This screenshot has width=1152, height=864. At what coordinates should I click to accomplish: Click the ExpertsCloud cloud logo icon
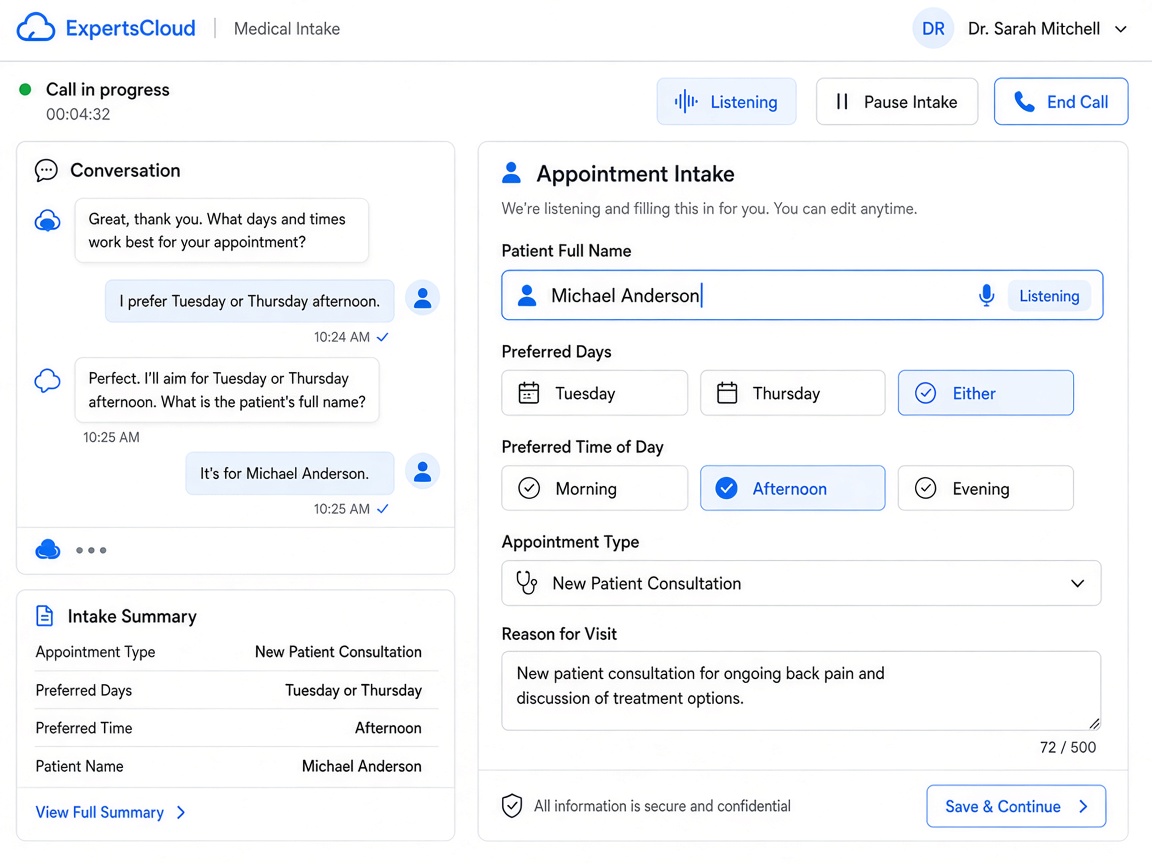coord(35,28)
